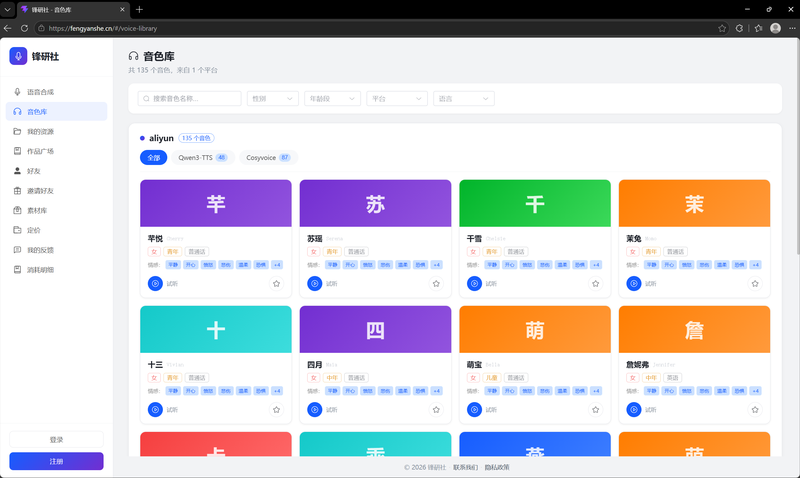The image size is (800, 478).
Task: Click the 锋研社 microphone logo
Action: point(18,56)
